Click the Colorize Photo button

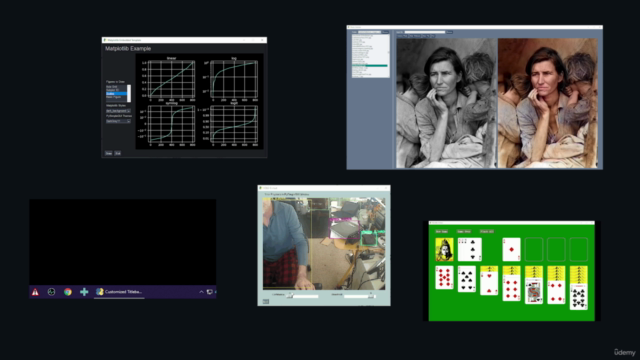[402, 36]
